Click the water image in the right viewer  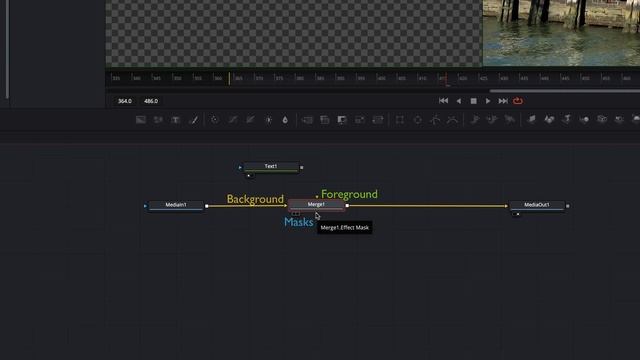(561, 33)
